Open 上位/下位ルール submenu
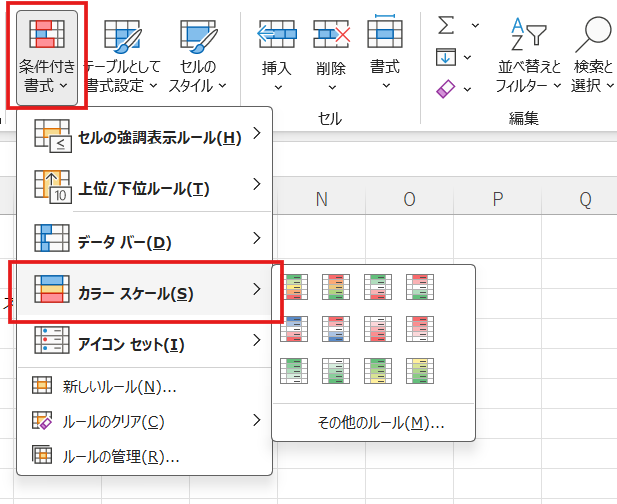Image resolution: width=617 pixels, height=504 pixels. point(145,185)
